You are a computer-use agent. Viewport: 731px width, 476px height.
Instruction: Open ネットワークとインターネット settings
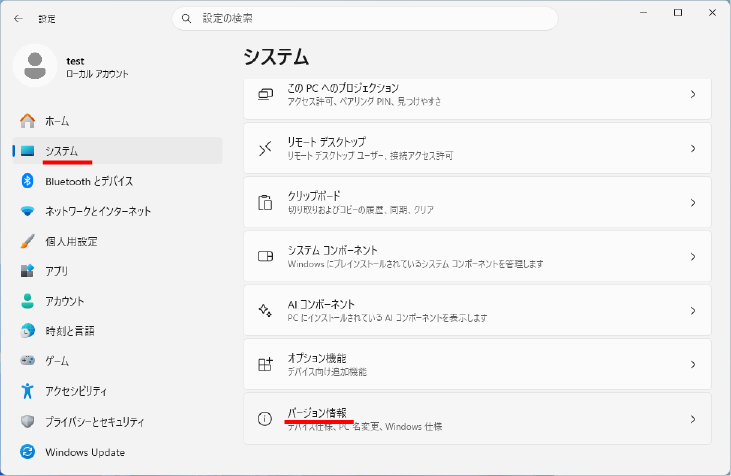[117, 211]
